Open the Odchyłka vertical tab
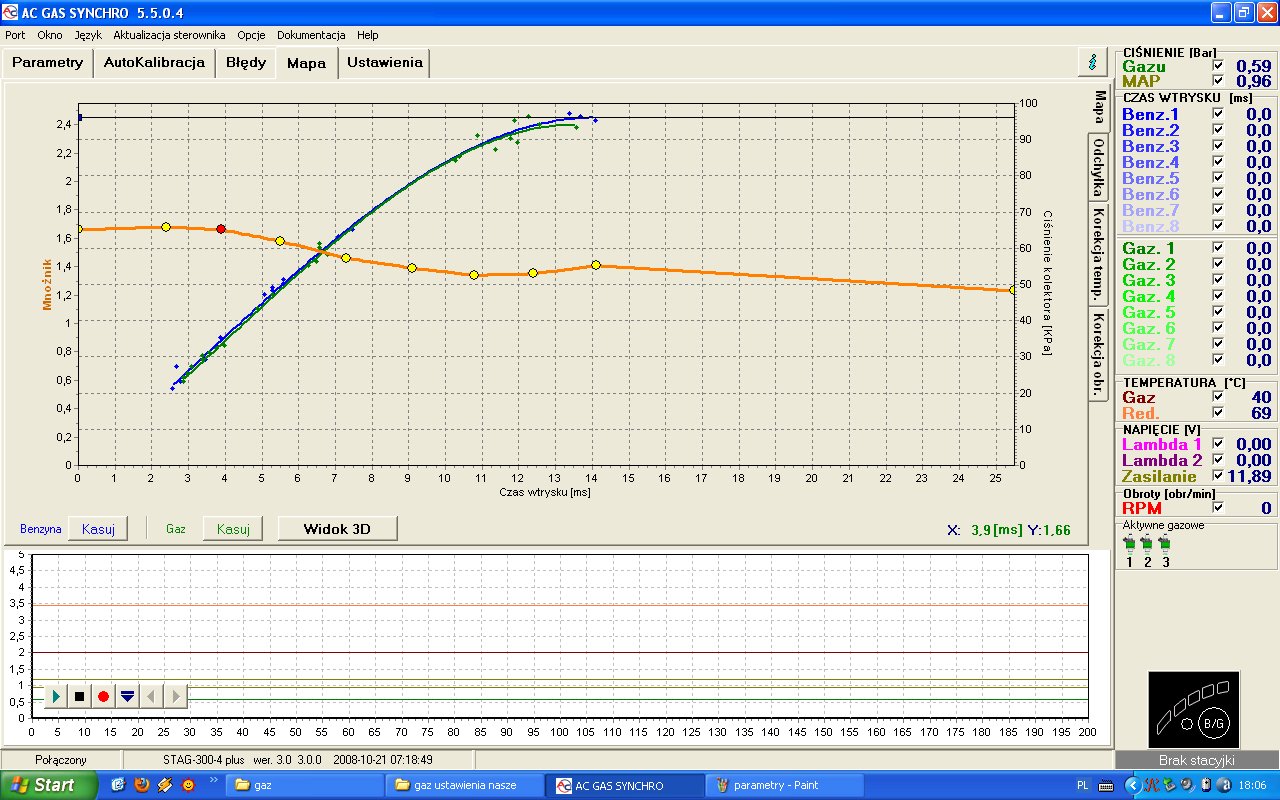 click(1099, 169)
